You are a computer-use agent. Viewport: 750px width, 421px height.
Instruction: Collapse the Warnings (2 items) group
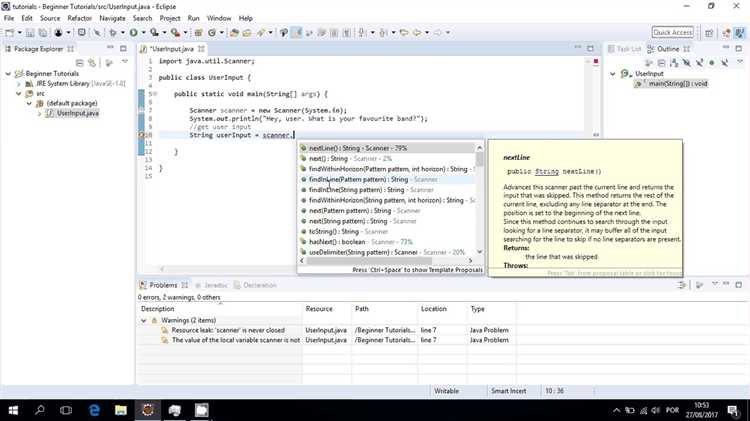click(143, 321)
